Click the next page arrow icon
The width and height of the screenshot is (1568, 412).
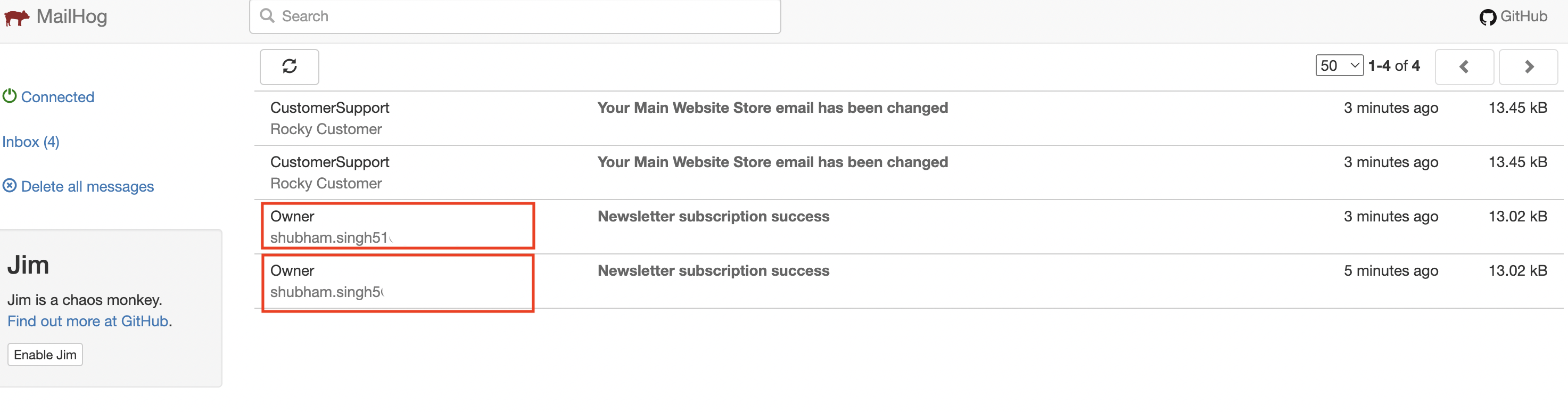(1528, 67)
